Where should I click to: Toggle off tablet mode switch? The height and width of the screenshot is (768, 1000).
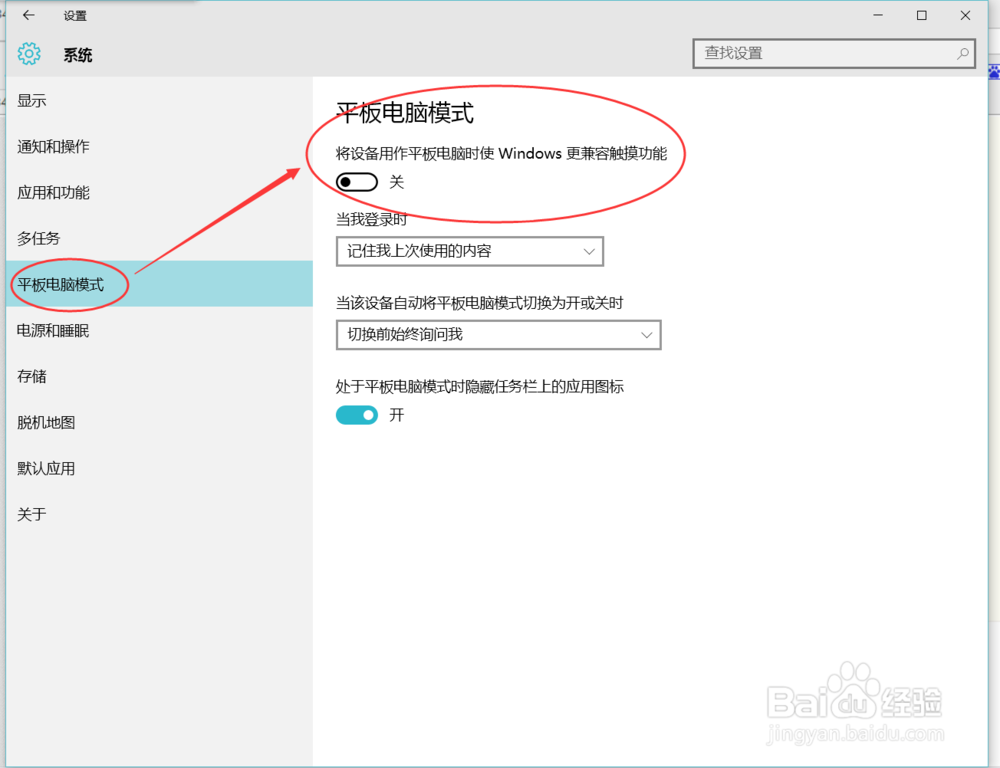pos(356,182)
